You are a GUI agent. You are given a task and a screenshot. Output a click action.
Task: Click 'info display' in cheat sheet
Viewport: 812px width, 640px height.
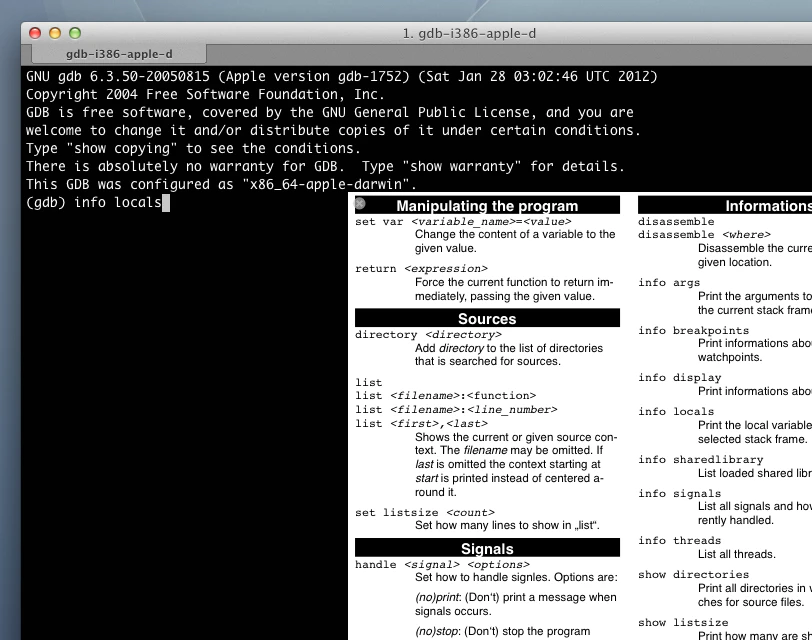pyautogui.click(x=679, y=377)
